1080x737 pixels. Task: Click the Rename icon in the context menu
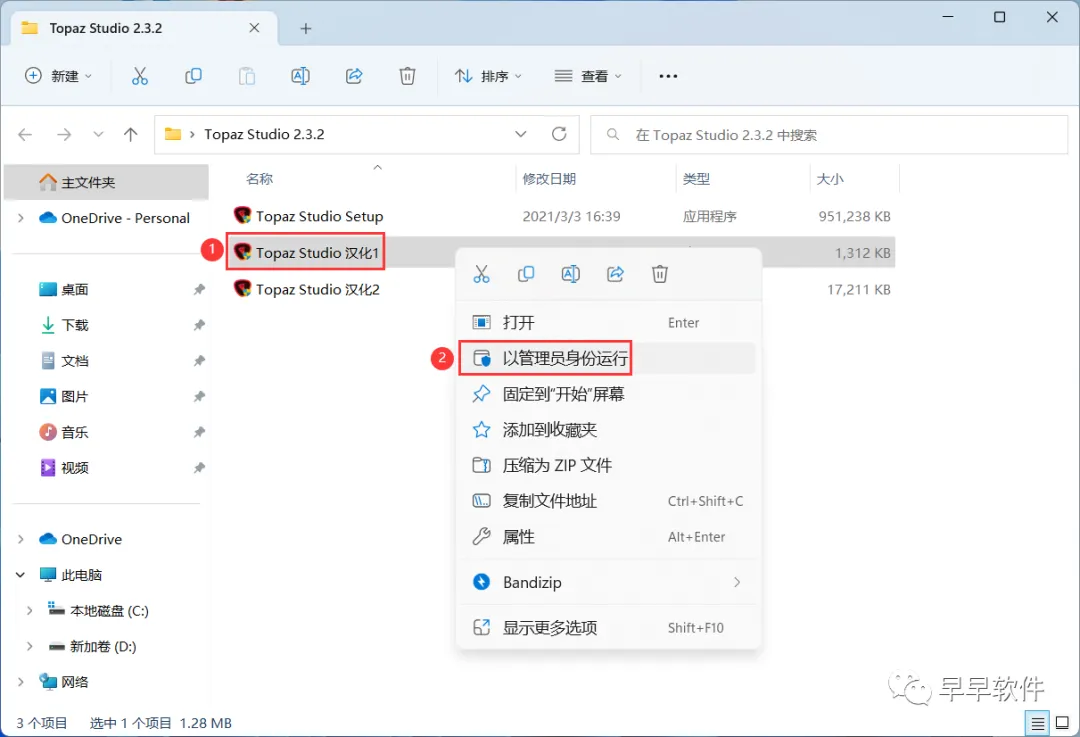[x=571, y=274]
